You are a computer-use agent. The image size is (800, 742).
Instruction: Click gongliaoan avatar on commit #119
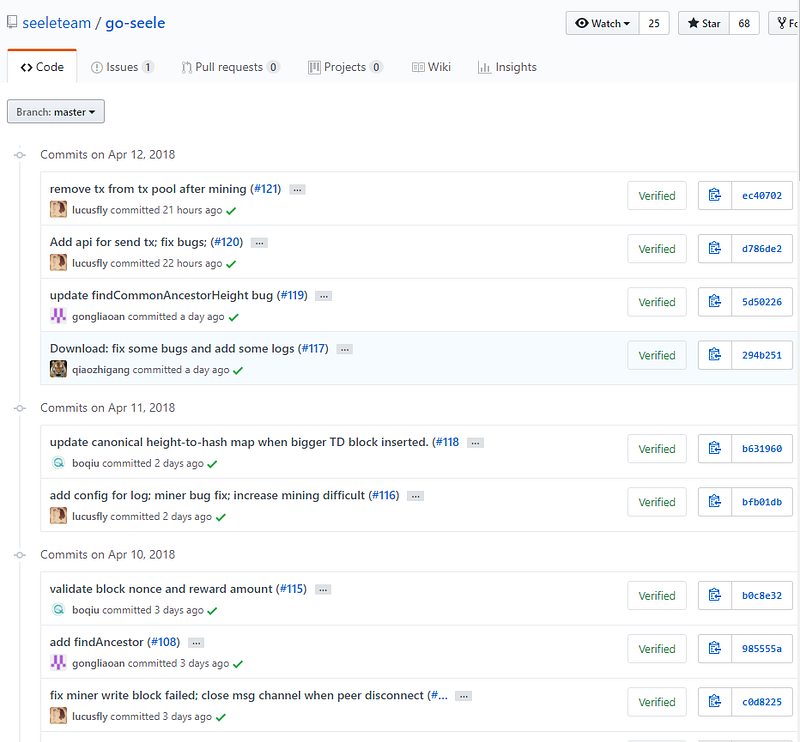pyautogui.click(x=58, y=316)
